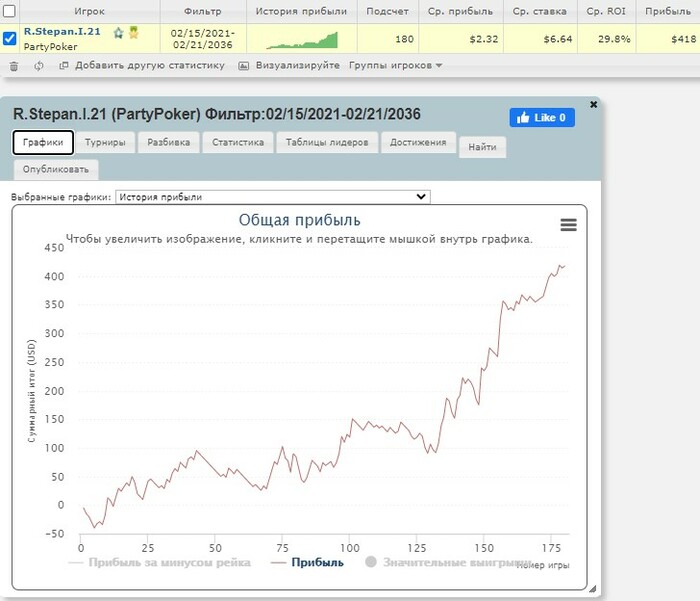This screenshot has width=700, height=601.
Task: Click the 02/15/2021-02/21/2036 filter cell
Action: [203, 39]
